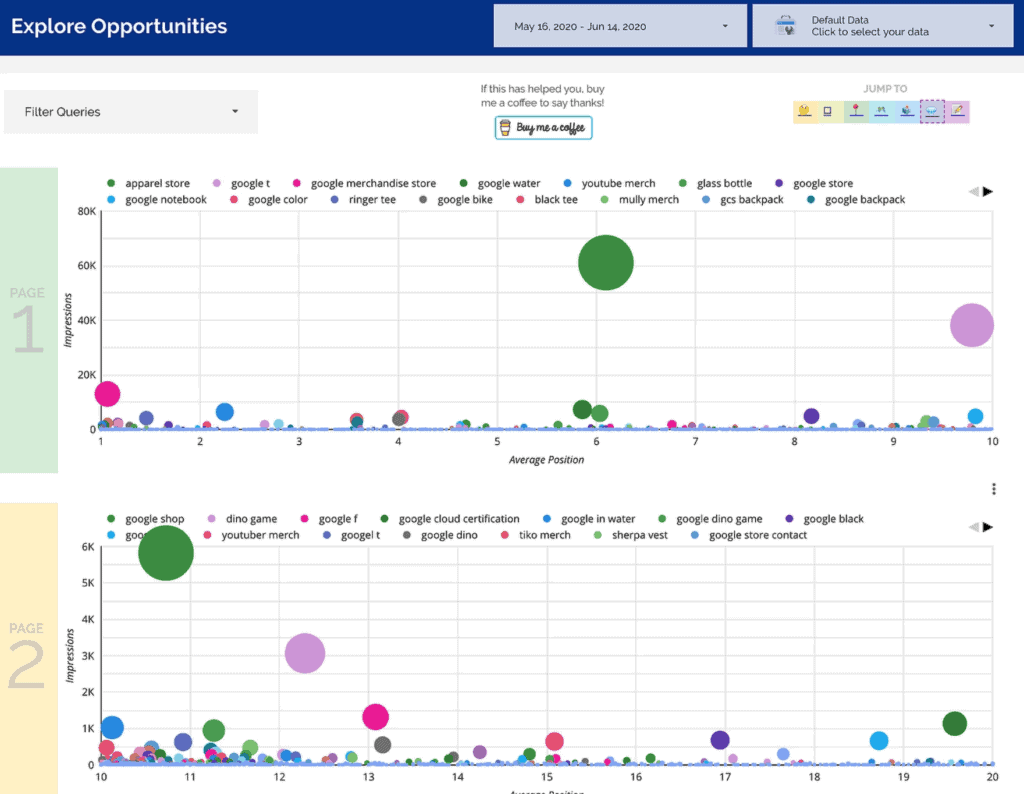
Task: Select 'google shop' legend label
Action: [155, 519]
